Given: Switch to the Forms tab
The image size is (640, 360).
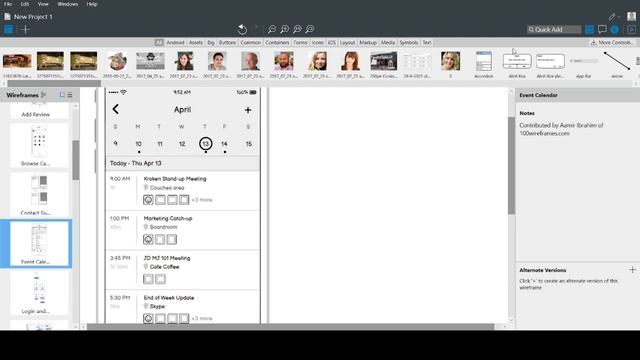Looking at the screenshot, I should pos(300,42).
